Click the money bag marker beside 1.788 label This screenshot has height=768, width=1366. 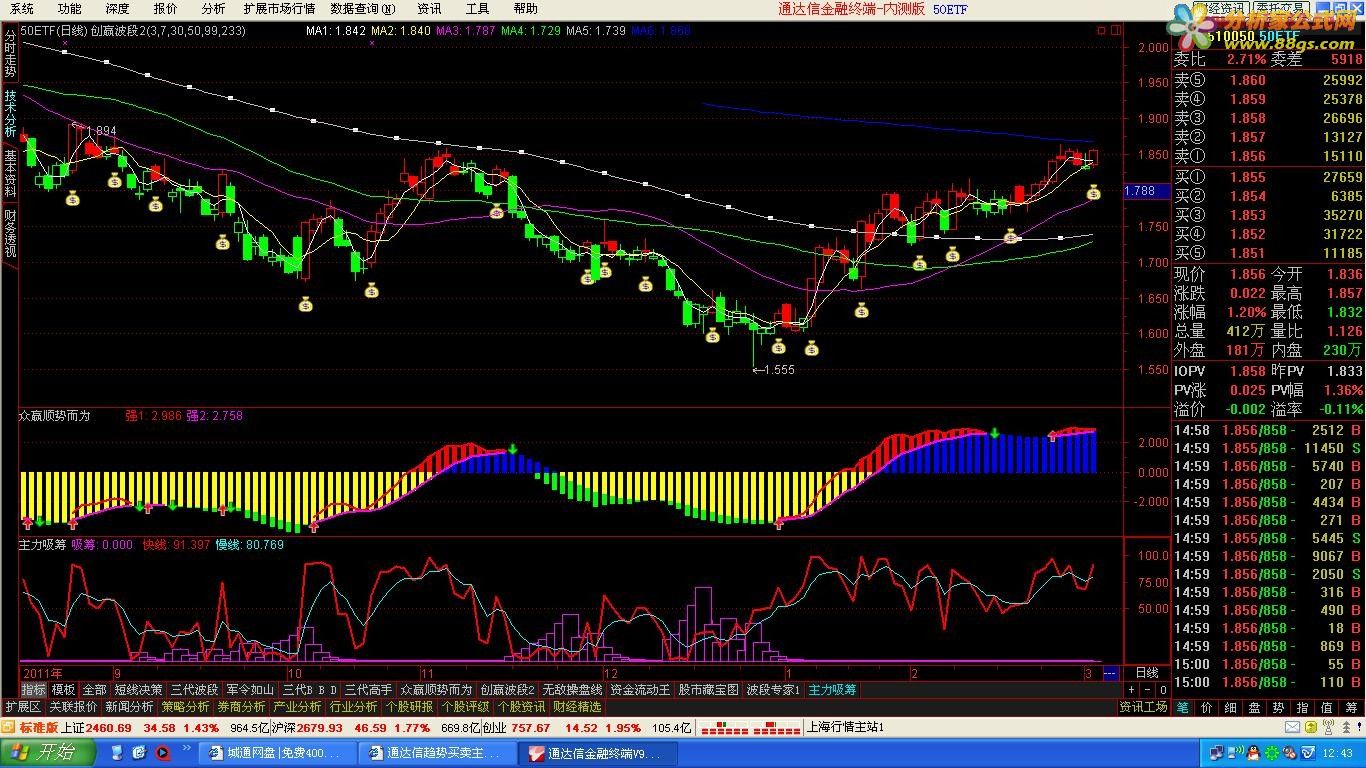(1094, 191)
